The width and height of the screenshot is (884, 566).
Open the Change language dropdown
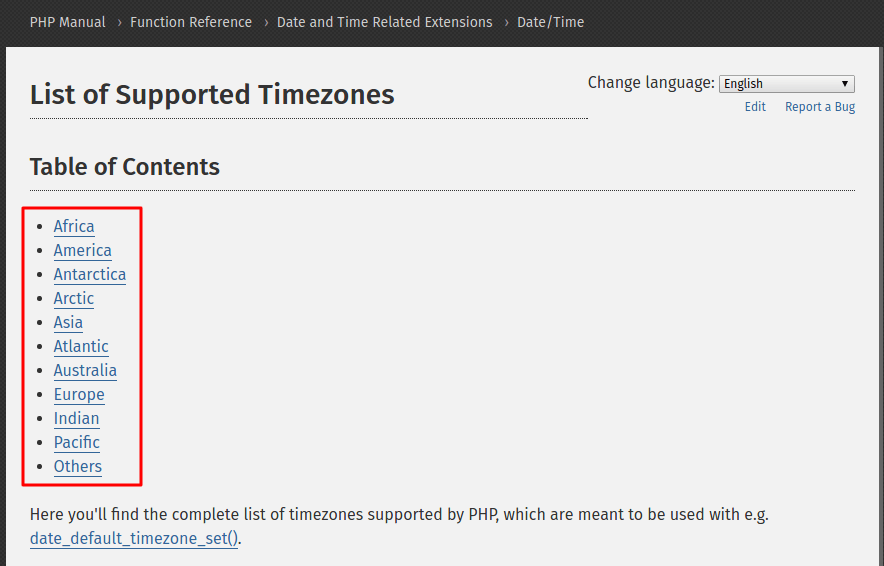coord(786,84)
